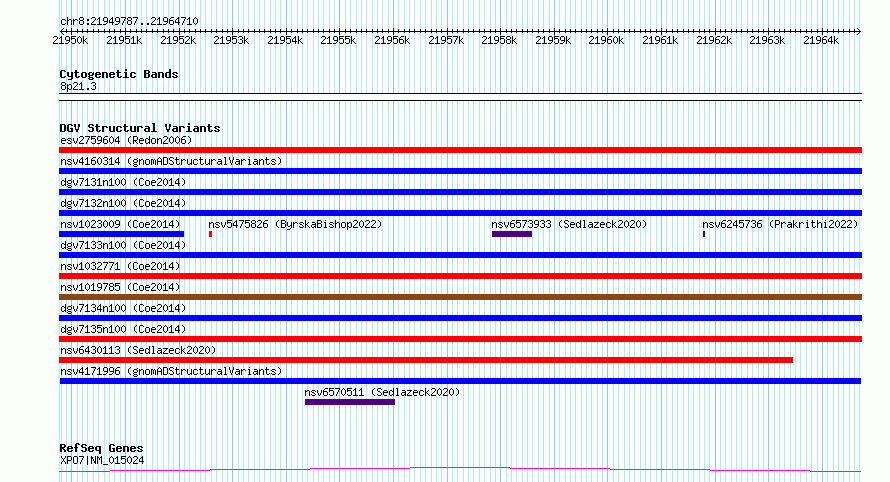The height and width of the screenshot is (482, 890).
Task: Click the dgv7132n100 (Coe2014) label
Action: (x=123, y=203)
